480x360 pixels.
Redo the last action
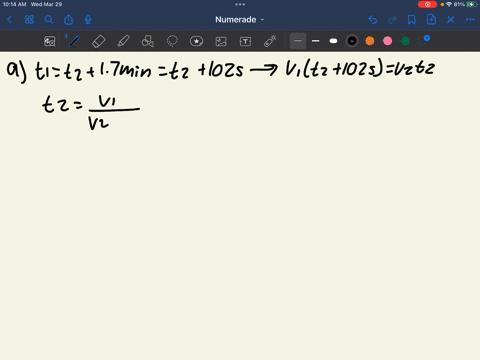[392, 20]
